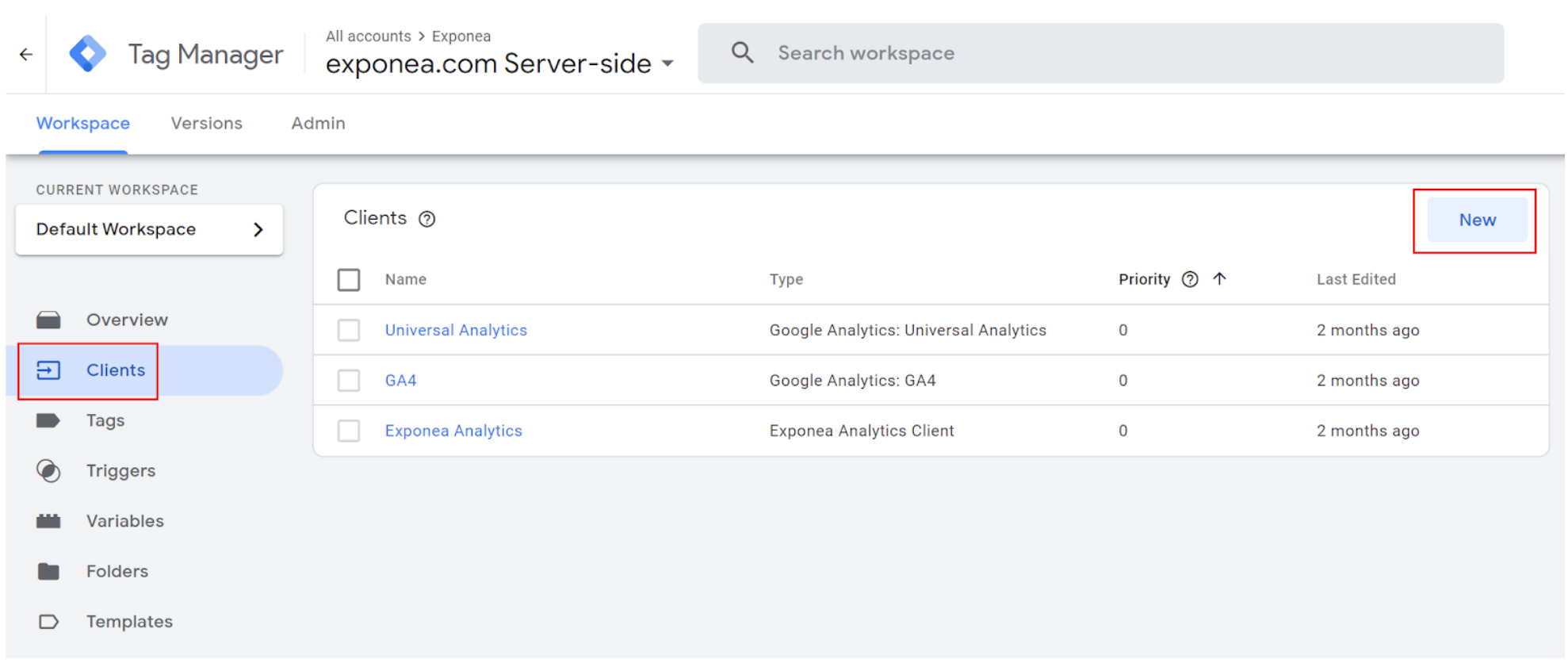Image resolution: width=1568 pixels, height=663 pixels.
Task: Click the Clients help question icon
Action: click(427, 220)
